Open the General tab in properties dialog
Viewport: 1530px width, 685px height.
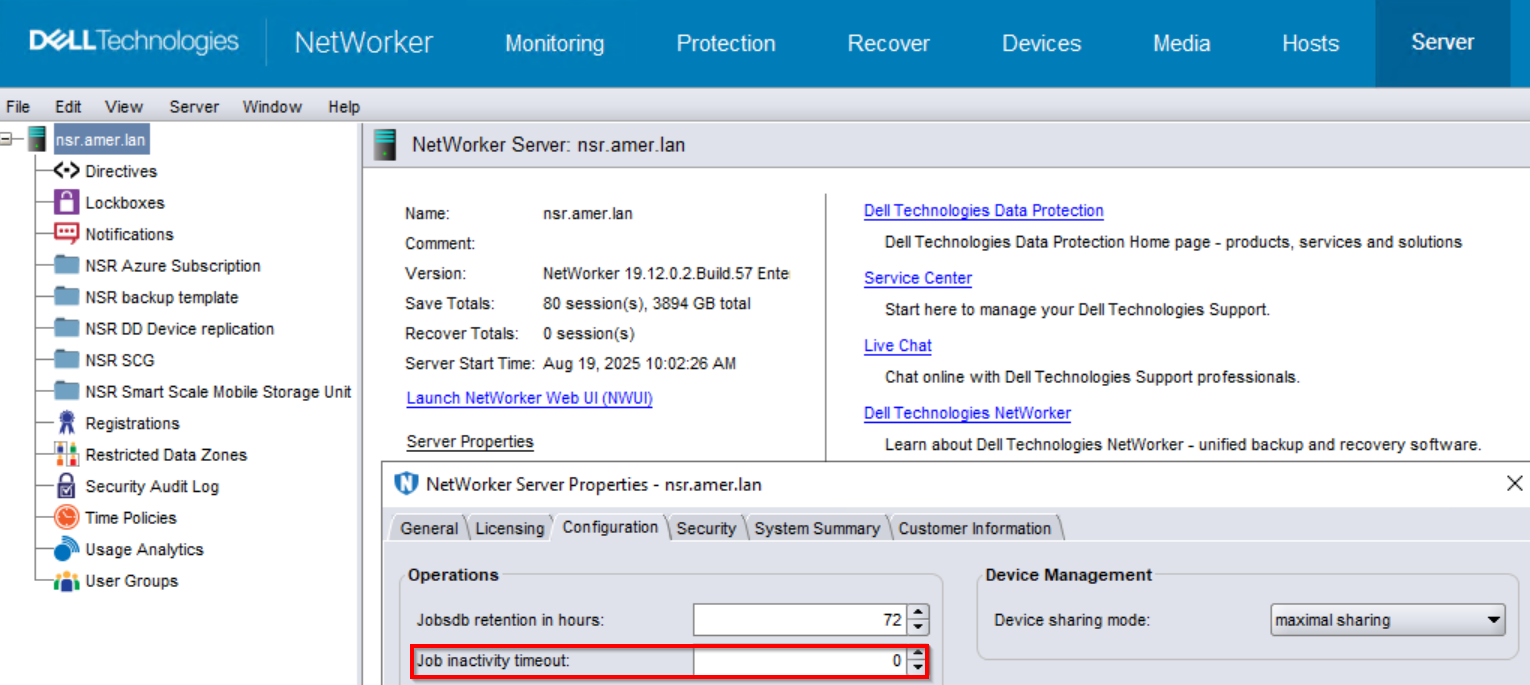(429, 528)
